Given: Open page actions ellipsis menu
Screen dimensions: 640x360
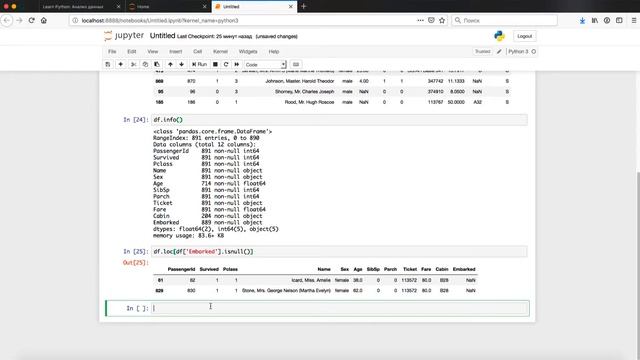Looking at the screenshot, I should 420,20.
